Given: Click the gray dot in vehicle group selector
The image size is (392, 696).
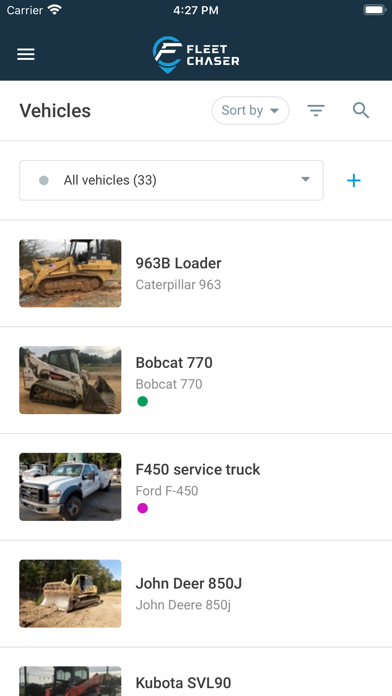Looking at the screenshot, I should (44, 180).
